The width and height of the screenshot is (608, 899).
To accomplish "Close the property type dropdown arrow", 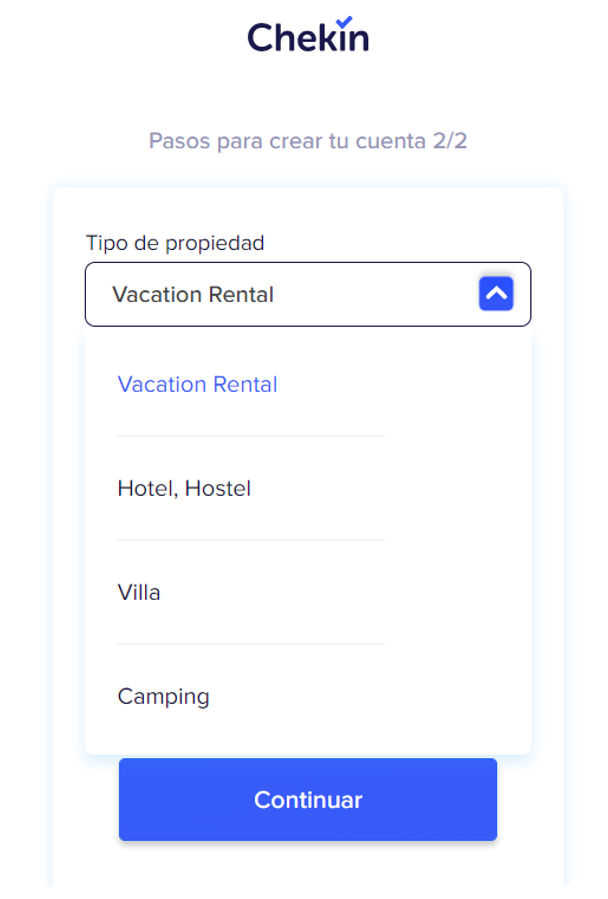I will (x=496, y=294).
